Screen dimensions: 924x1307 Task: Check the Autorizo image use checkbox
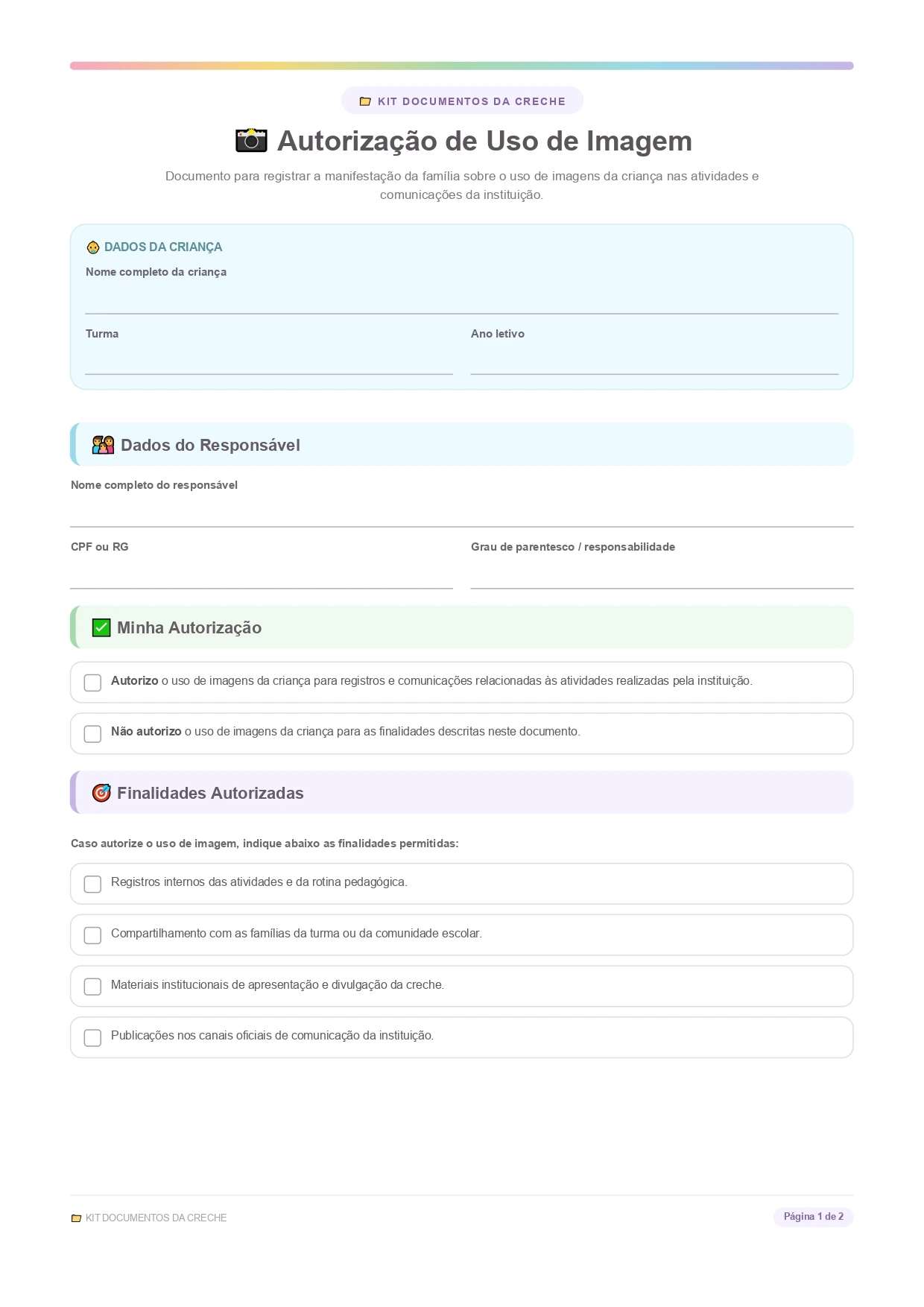click(92, 683)
